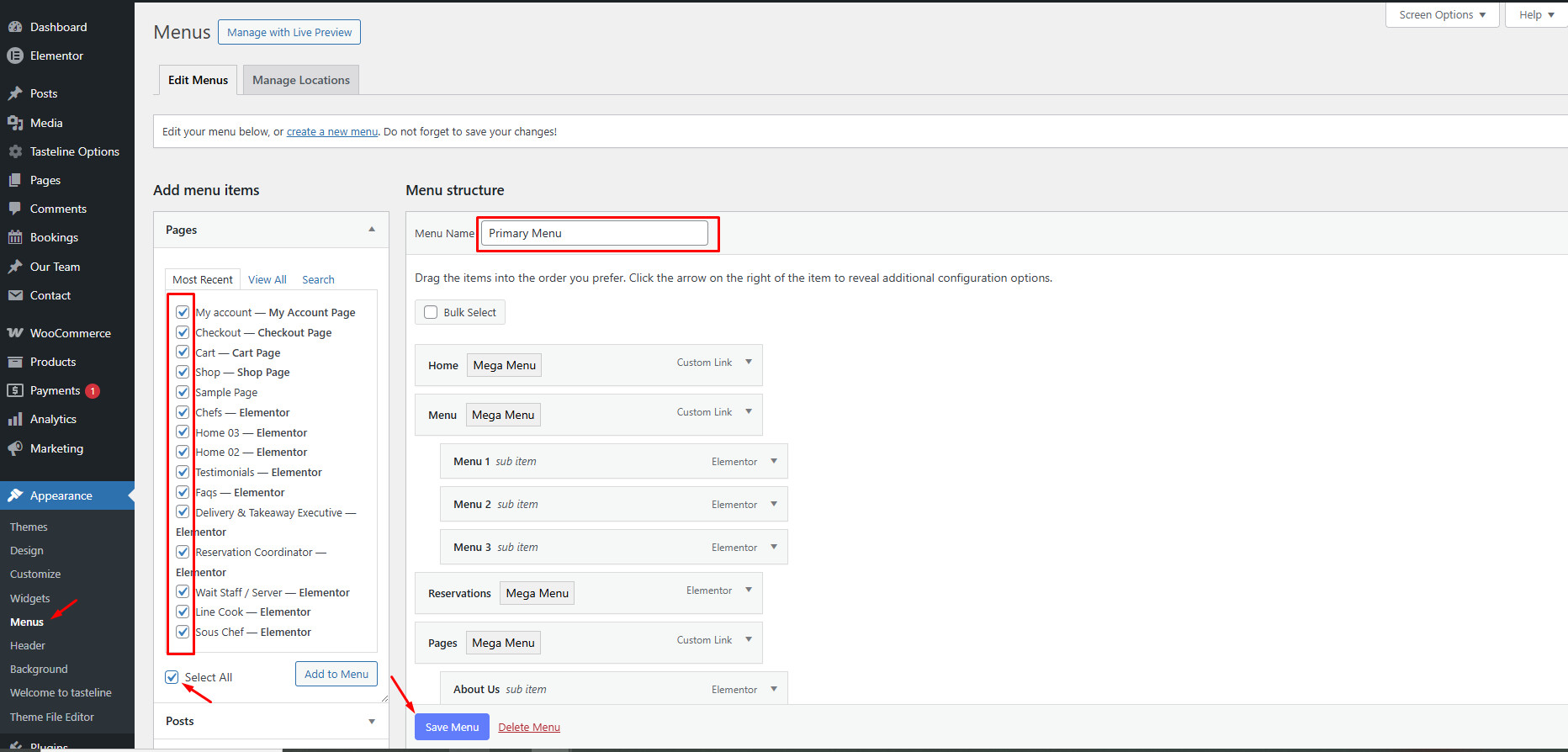Click the Dashboard gauge icon in sidebar
Viewport: 1568px width, 752px height.
point(15,27)
